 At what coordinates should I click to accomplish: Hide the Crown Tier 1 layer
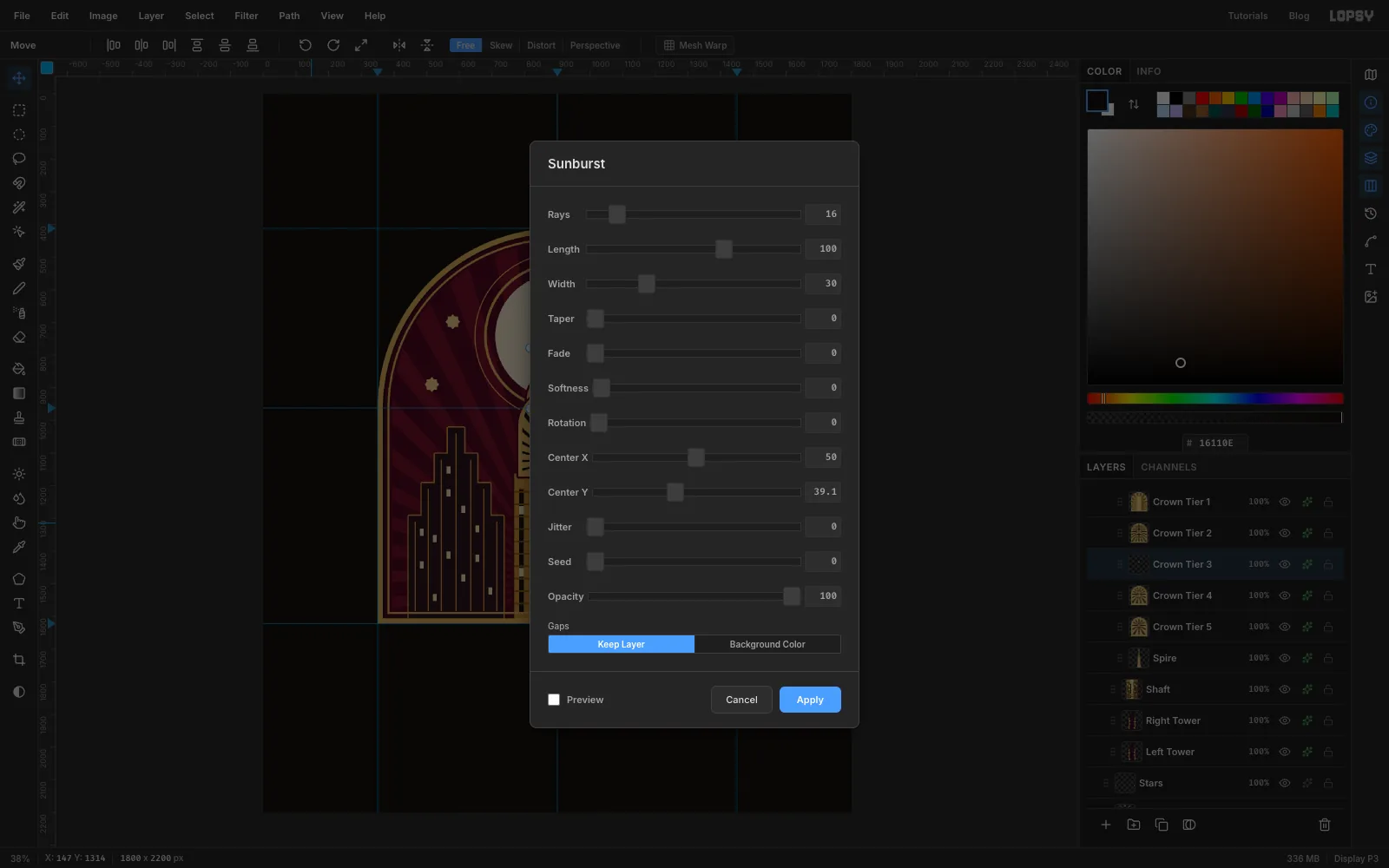[1285, 502]
